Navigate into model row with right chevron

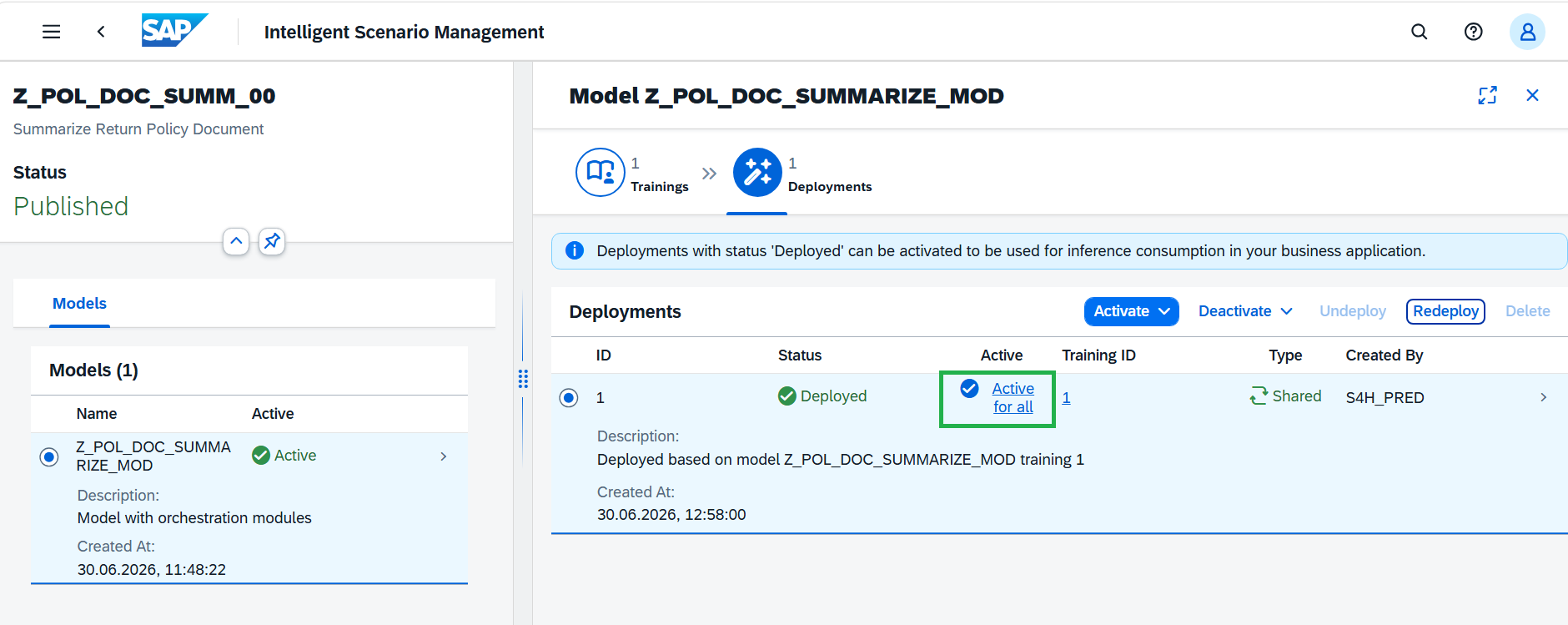click(x=443, y=456)
